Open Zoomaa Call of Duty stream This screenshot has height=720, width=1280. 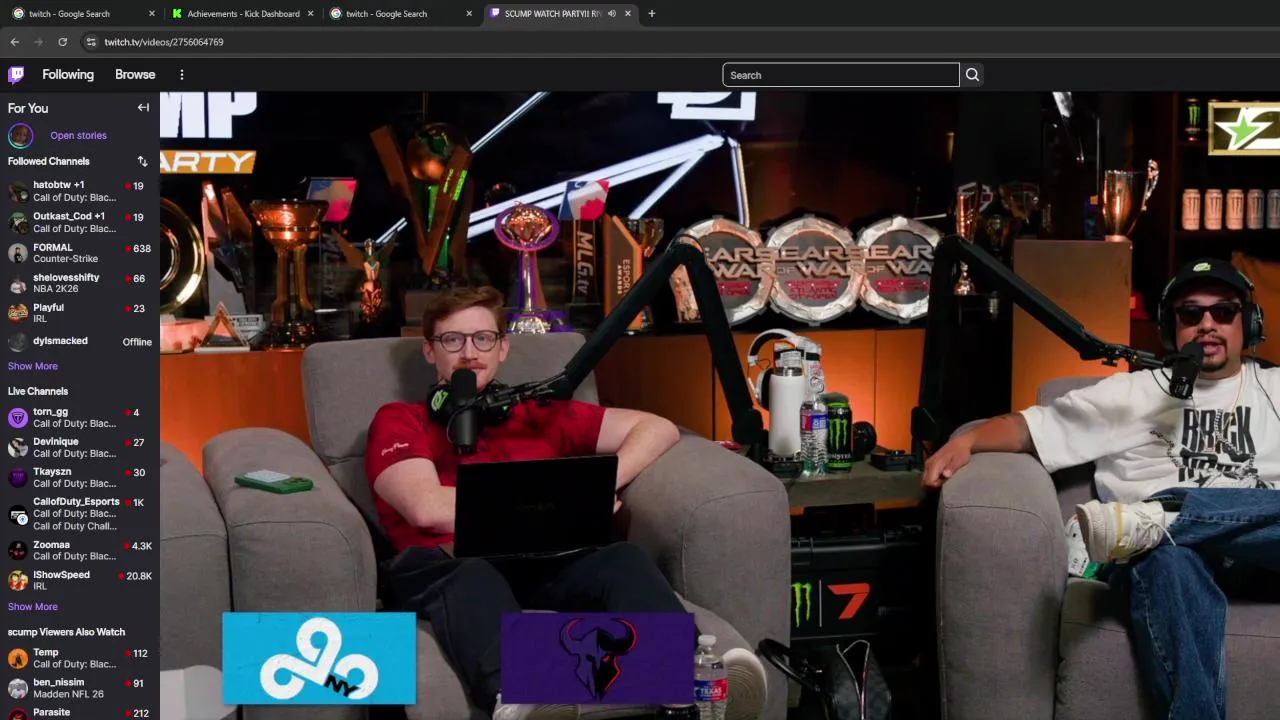point(80,550)
